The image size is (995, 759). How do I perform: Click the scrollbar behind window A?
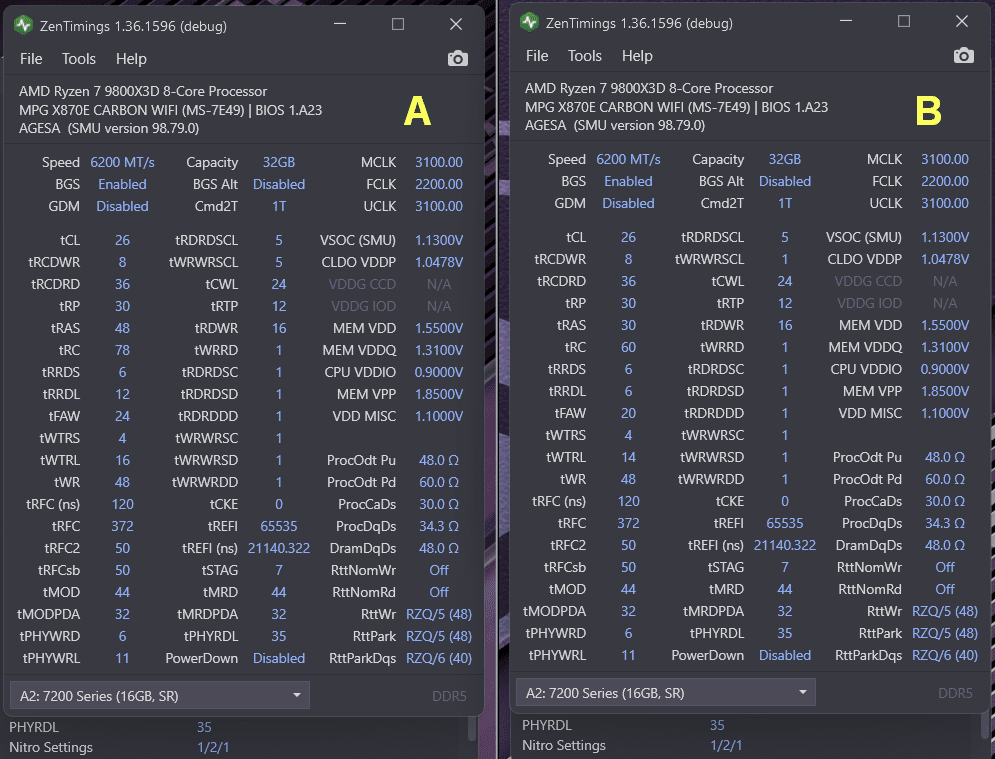472,730
